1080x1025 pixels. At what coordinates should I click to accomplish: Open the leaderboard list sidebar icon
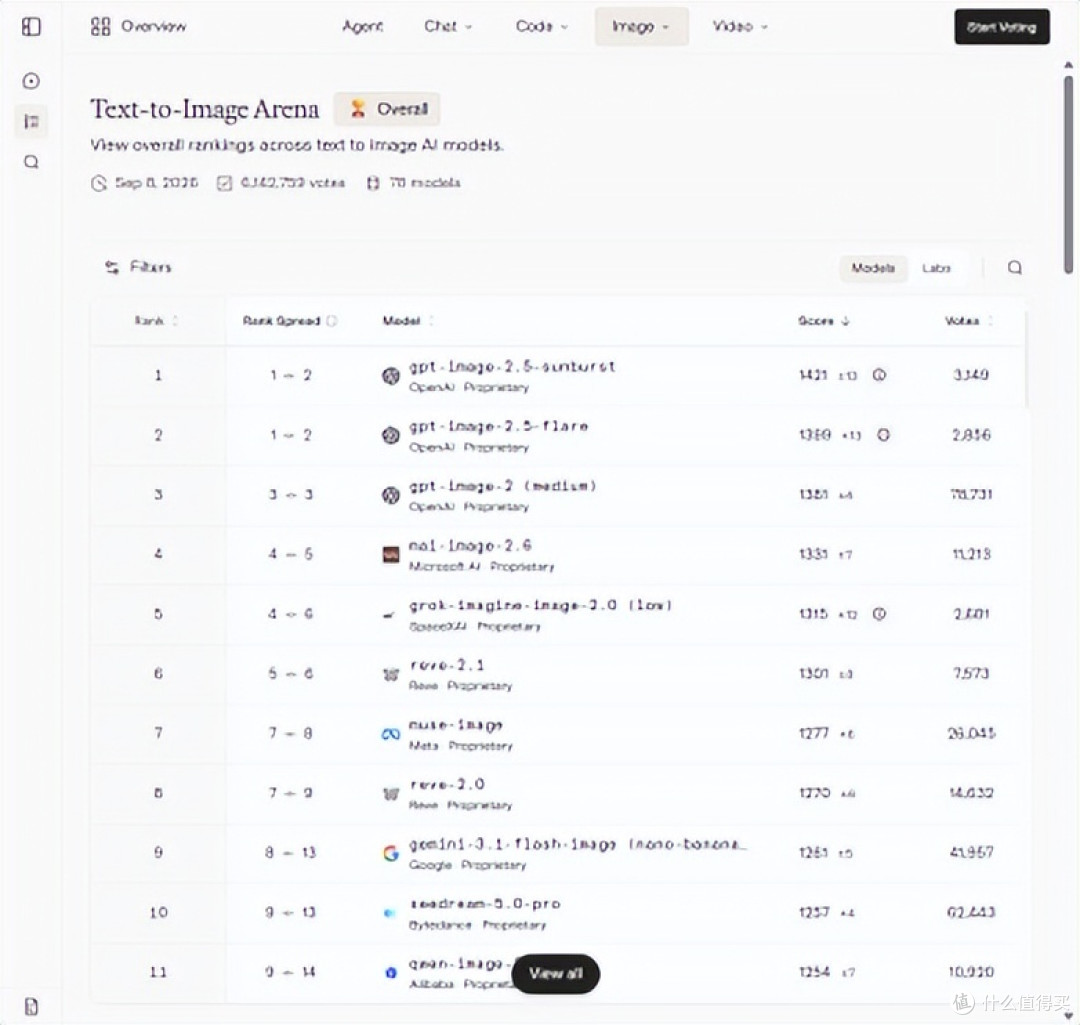point(31,122)
